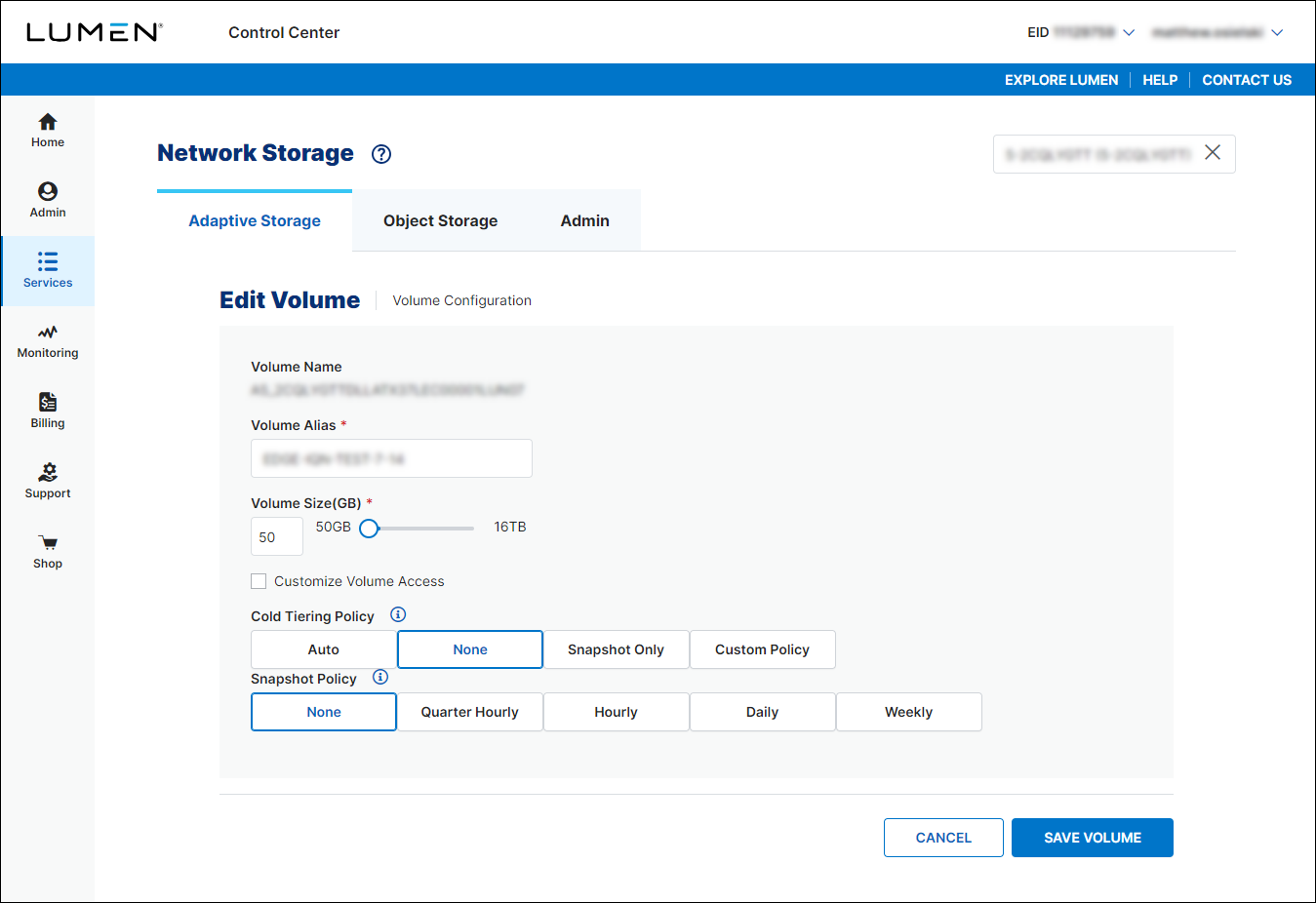
Task: Open the EXPLORE LUMEN link
Action: [x=1061, y=80]
